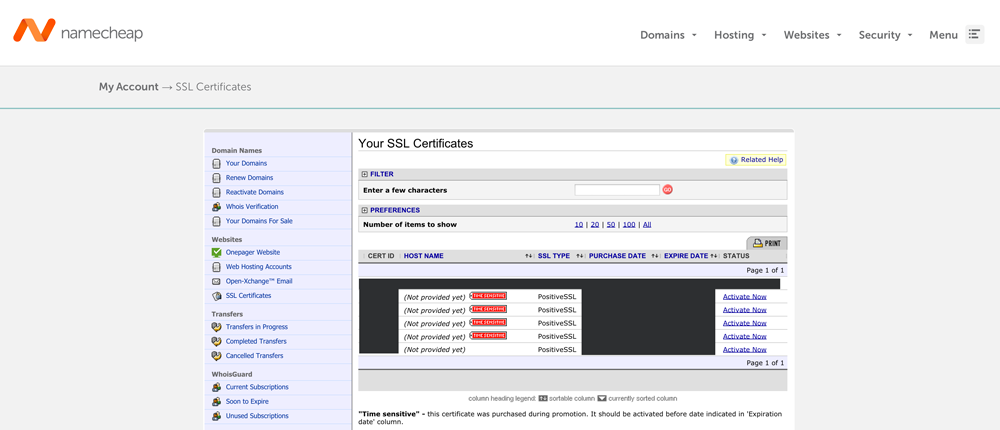Show 100 items per page

pos(629,225)
